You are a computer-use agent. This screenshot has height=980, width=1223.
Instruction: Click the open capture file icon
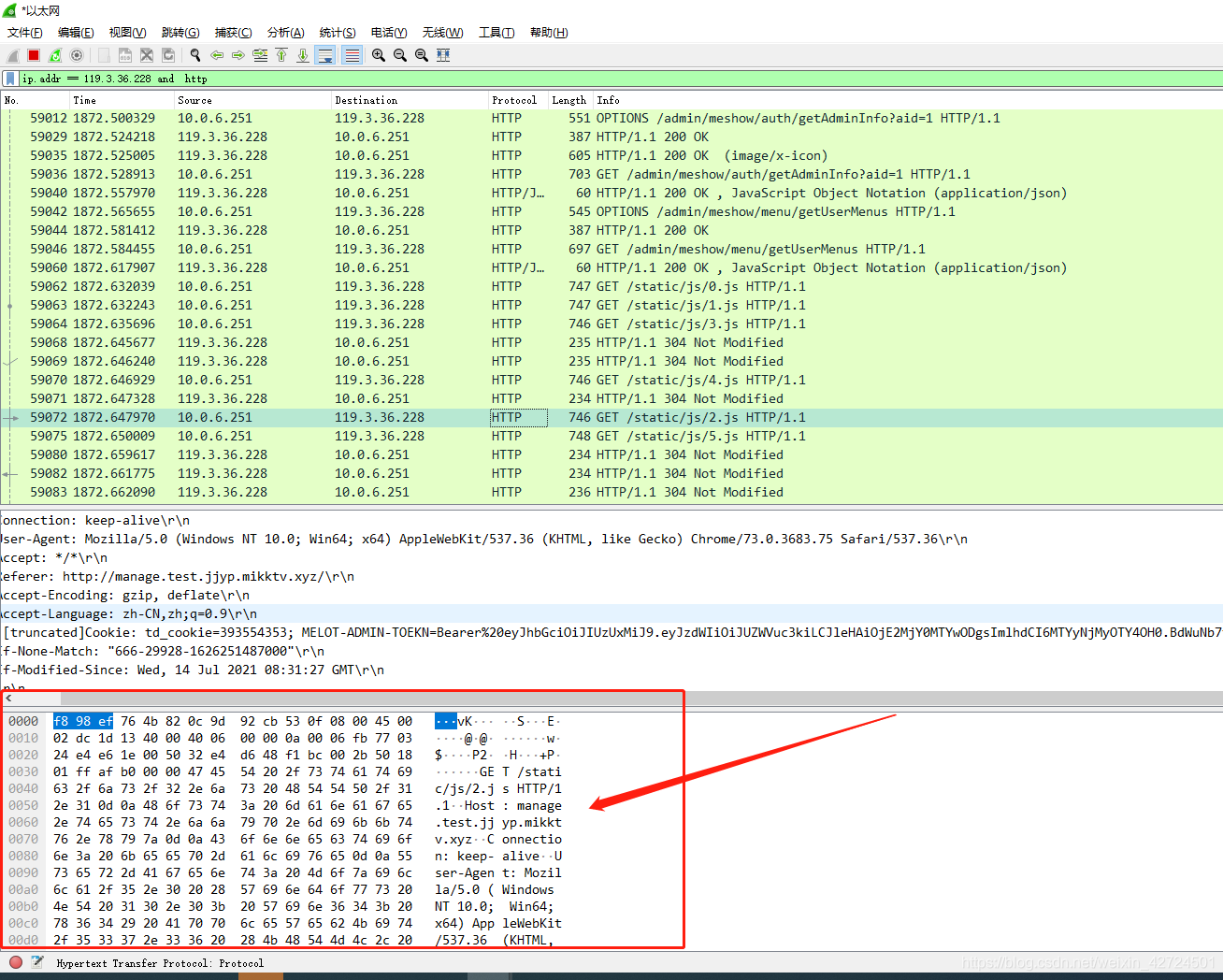104,56
